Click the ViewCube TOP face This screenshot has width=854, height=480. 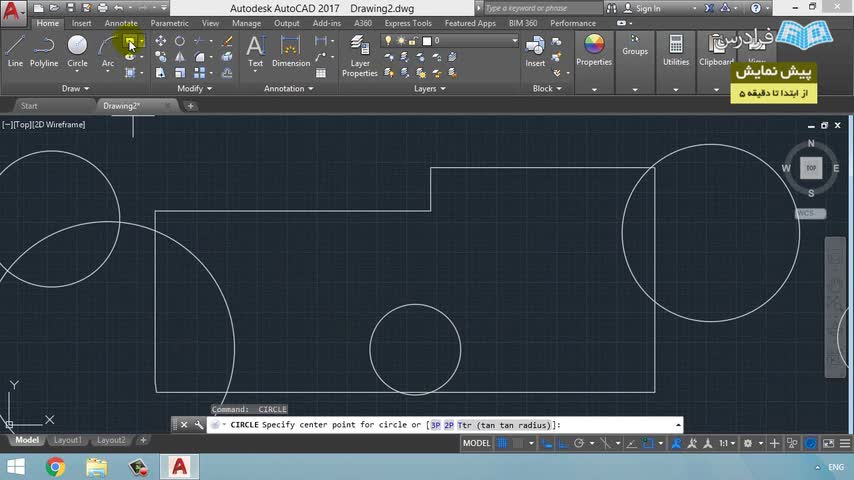click(x=811, y=168)
